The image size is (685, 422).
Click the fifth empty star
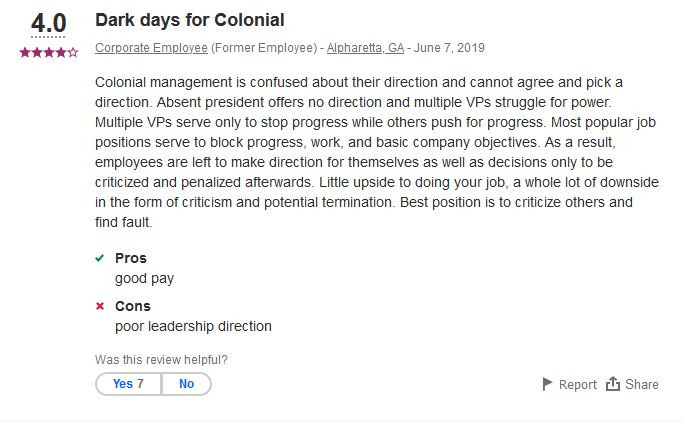tap(73, 52)
